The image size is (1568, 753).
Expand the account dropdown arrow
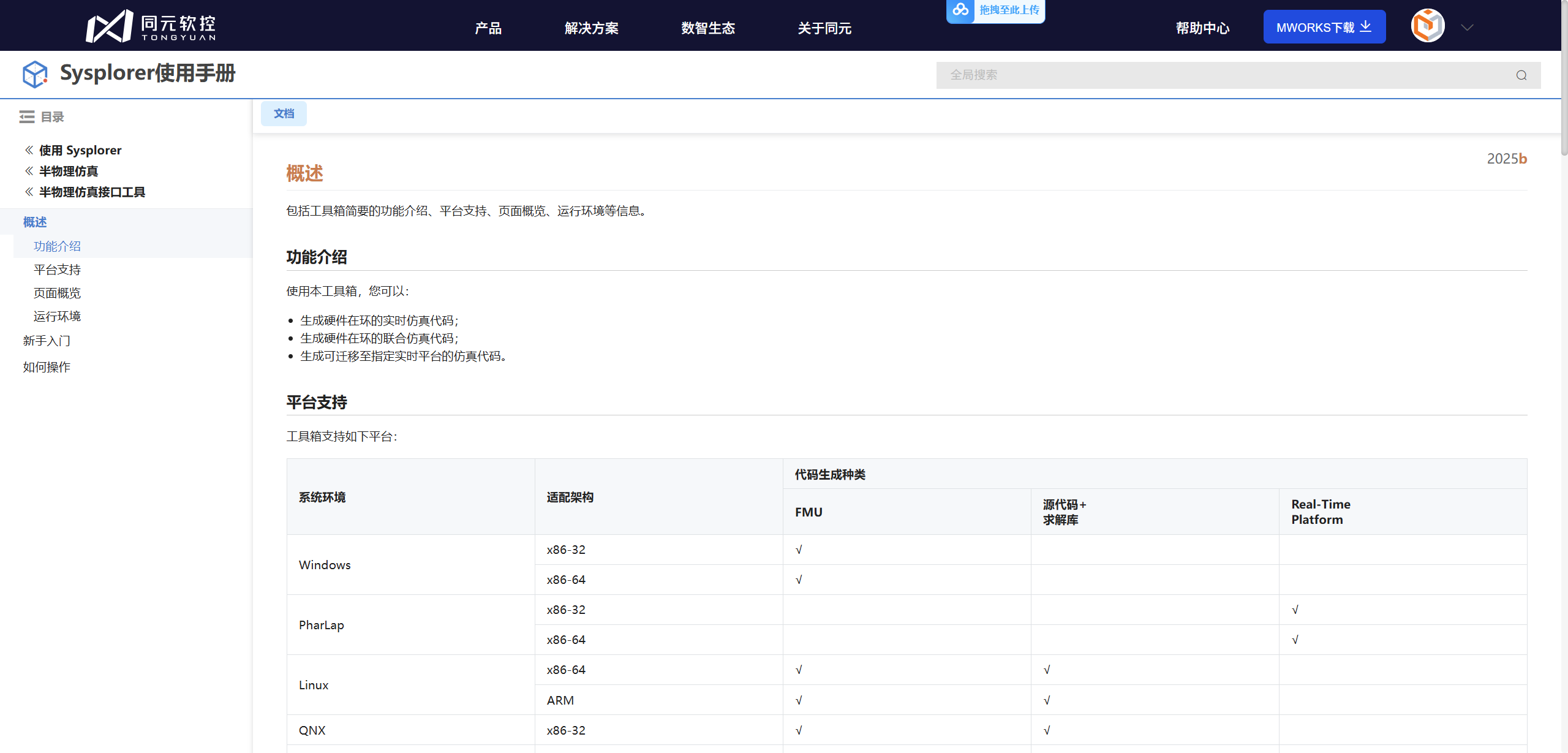(x=1467, y=27)
